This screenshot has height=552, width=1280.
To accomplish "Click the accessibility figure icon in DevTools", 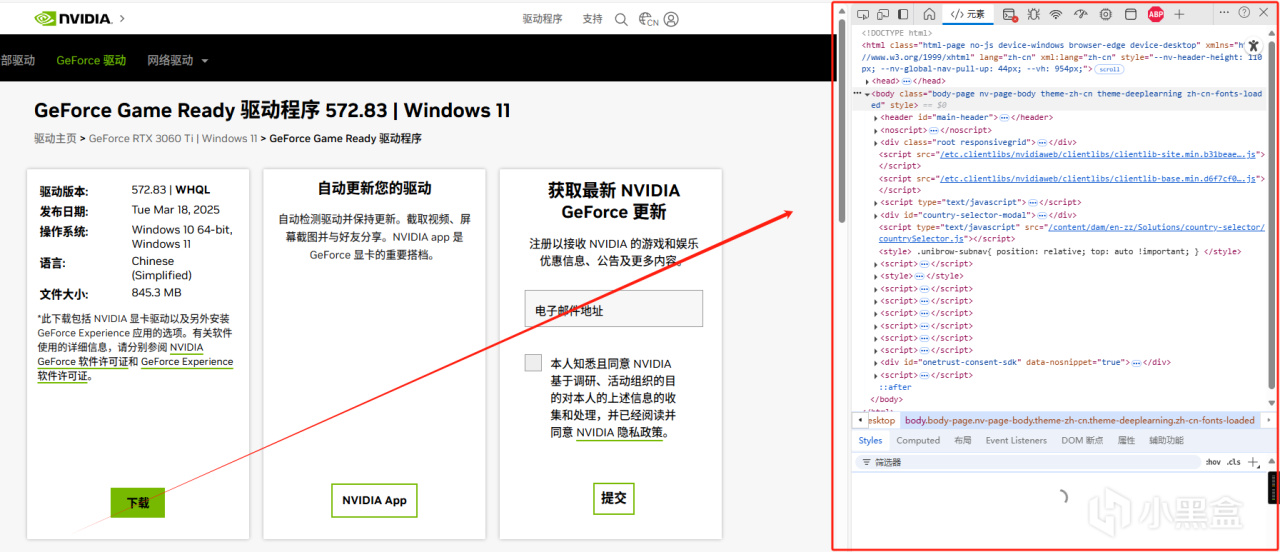I will 1253,46.
